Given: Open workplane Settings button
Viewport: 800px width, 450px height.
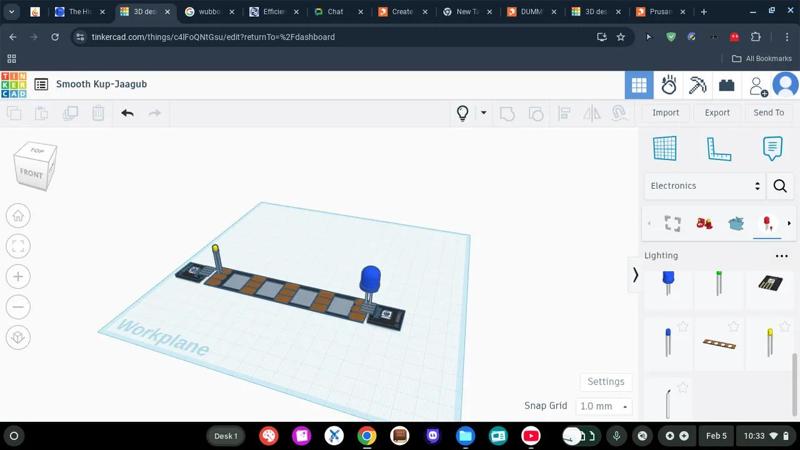Looking at the screenshot, I should coord(606,382).
